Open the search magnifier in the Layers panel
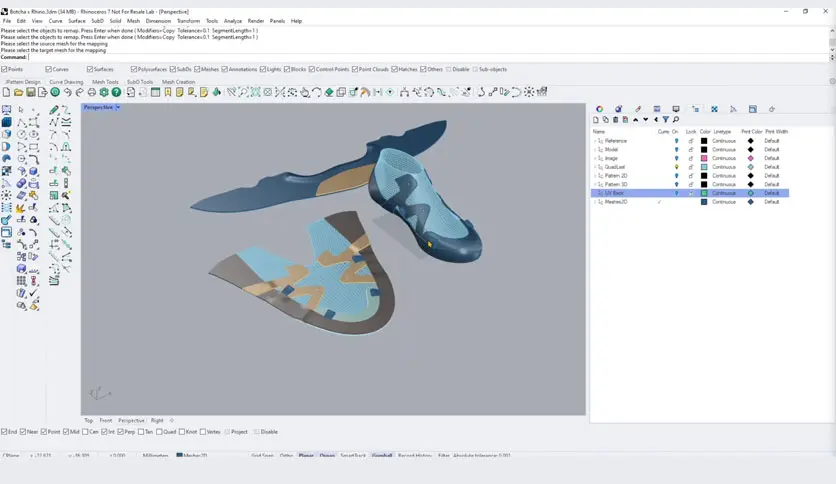 pyautogui.click(x=676, y=120)
